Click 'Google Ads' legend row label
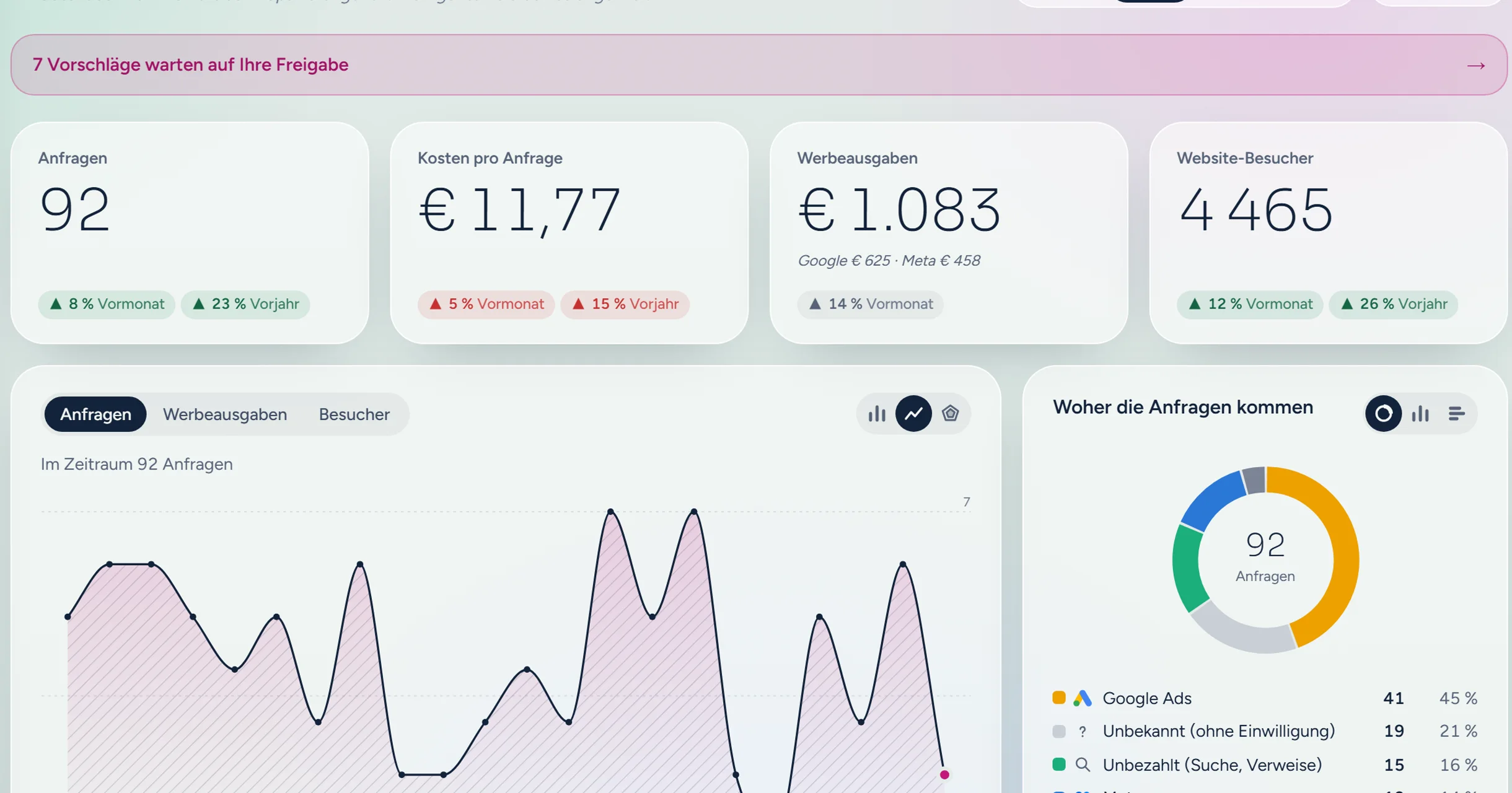 pyautogui.click(x=1147, y=698)
